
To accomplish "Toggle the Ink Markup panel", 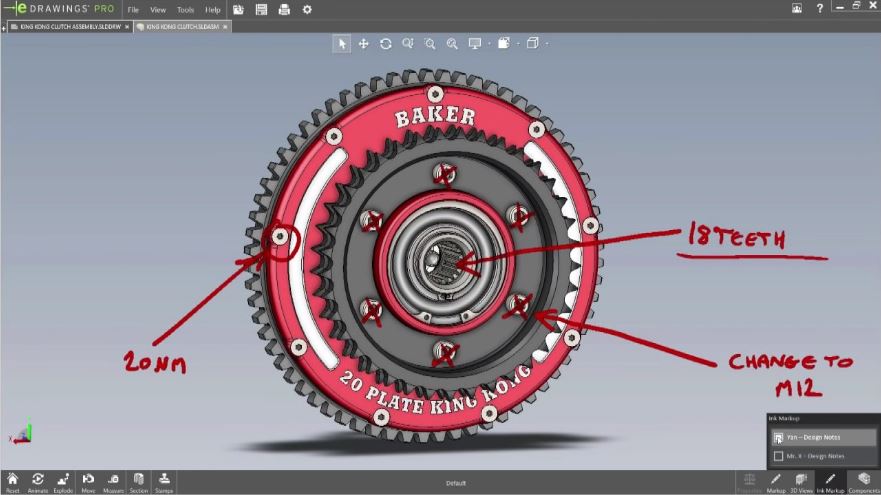I will coord(830,482).
